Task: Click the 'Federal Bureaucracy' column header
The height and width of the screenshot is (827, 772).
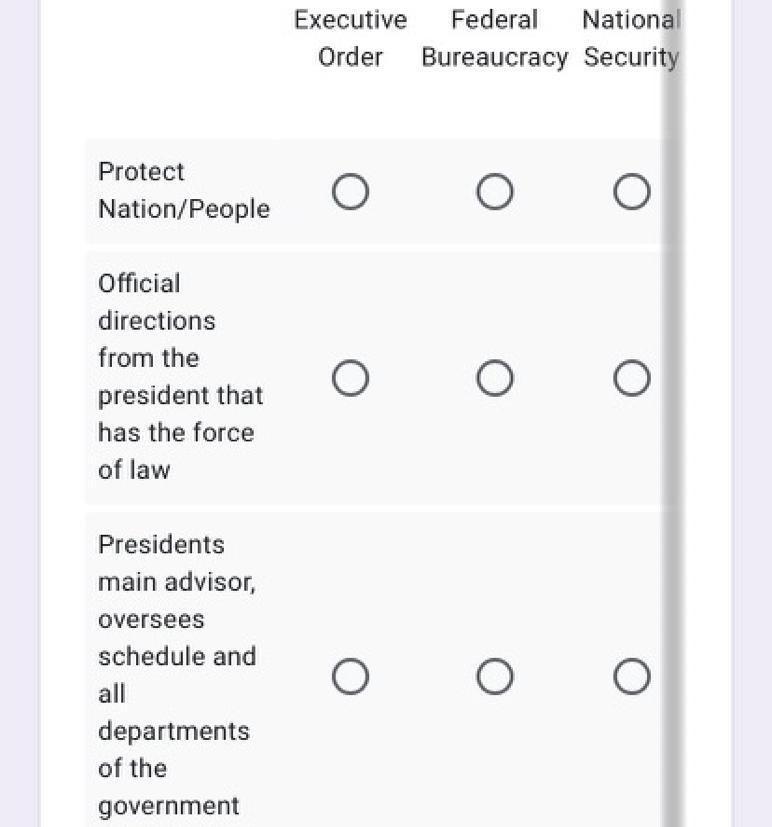Action: [495, 38]
